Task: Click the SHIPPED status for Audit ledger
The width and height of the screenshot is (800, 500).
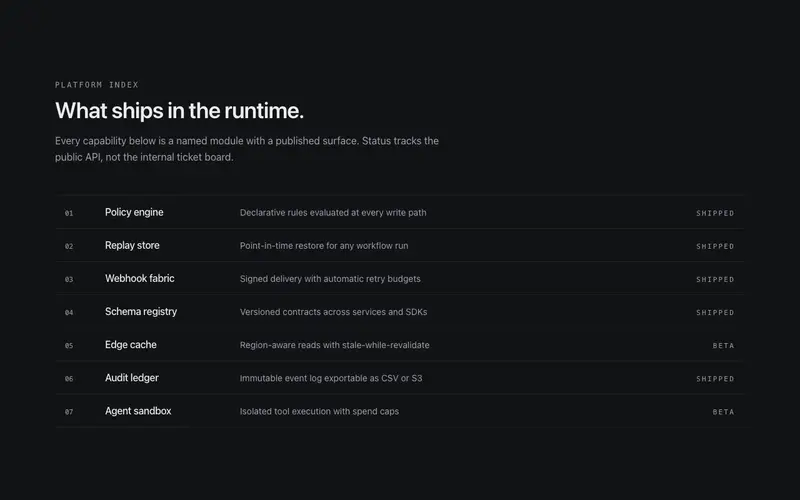Action: tap(715, 379)
